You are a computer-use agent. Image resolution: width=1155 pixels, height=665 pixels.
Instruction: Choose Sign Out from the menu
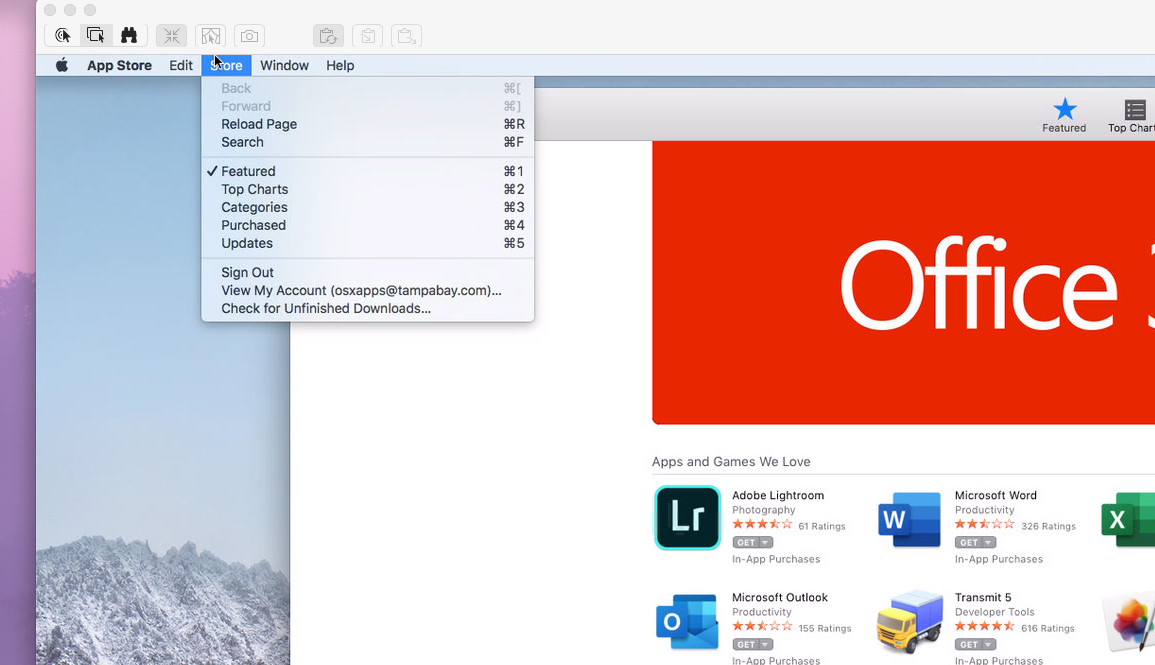click(x=368, y=272)
